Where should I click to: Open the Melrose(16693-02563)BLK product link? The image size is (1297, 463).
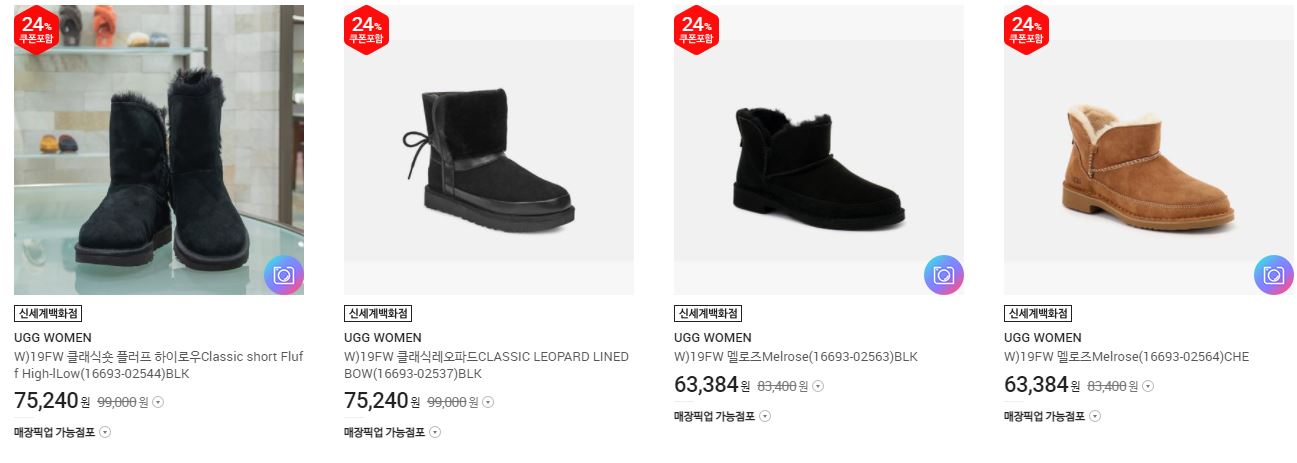coord(796,357)
